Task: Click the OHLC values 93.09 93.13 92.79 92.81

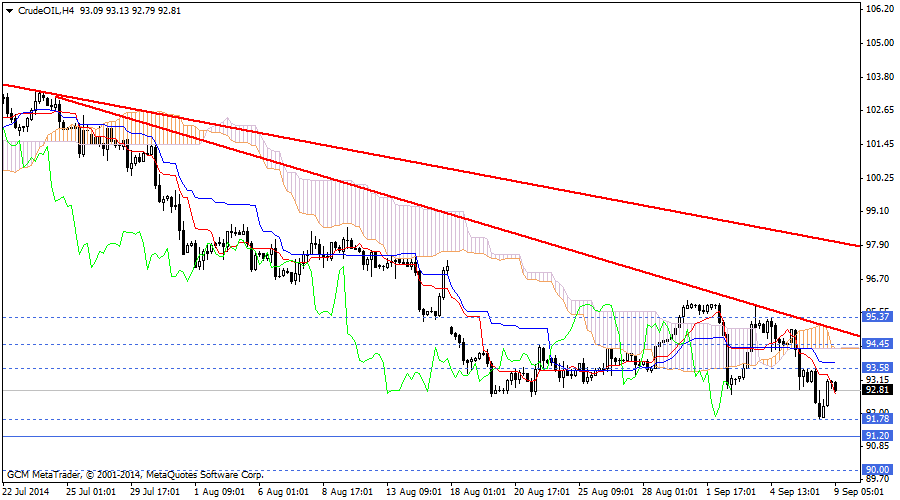Action: tap(125, 12)
